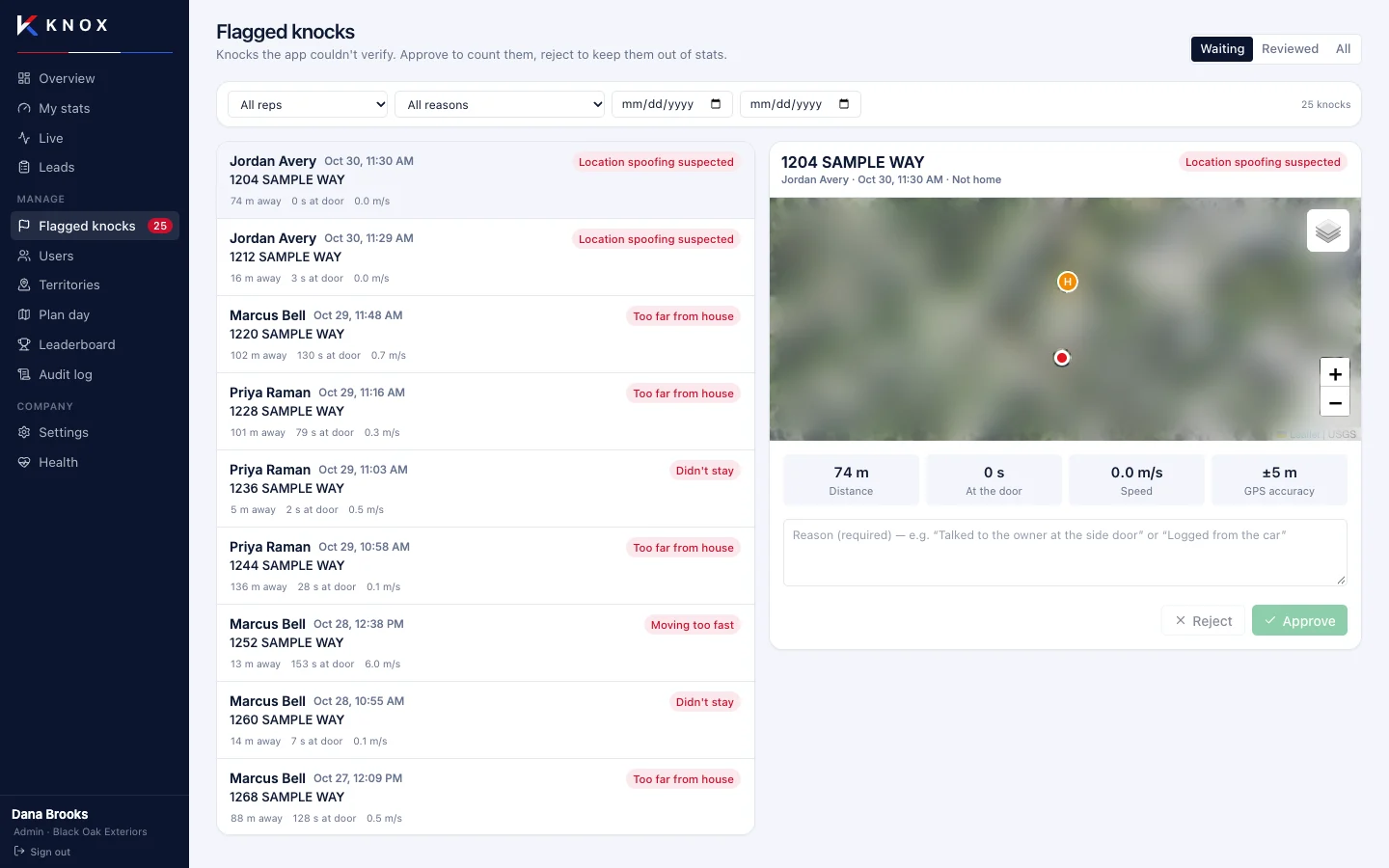The image size is (1389, 868).
Task: Click the 74 m Distance stat
Action: (x=851, y=480)
